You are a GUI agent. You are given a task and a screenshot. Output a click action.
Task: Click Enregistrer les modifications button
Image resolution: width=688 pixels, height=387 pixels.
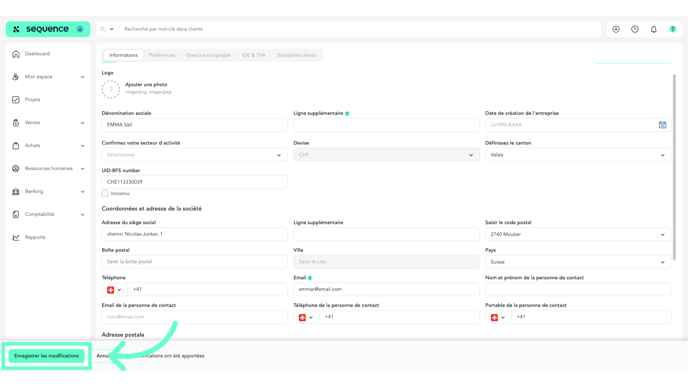point(47,356)
